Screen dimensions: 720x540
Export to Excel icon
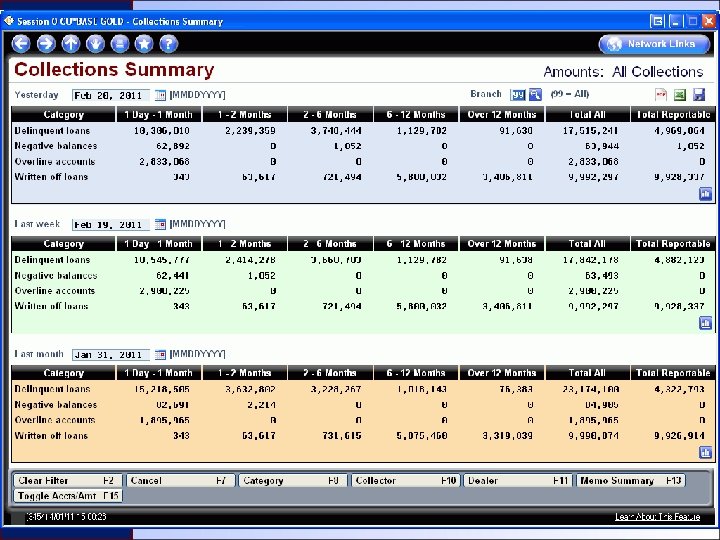pos(680,95)
